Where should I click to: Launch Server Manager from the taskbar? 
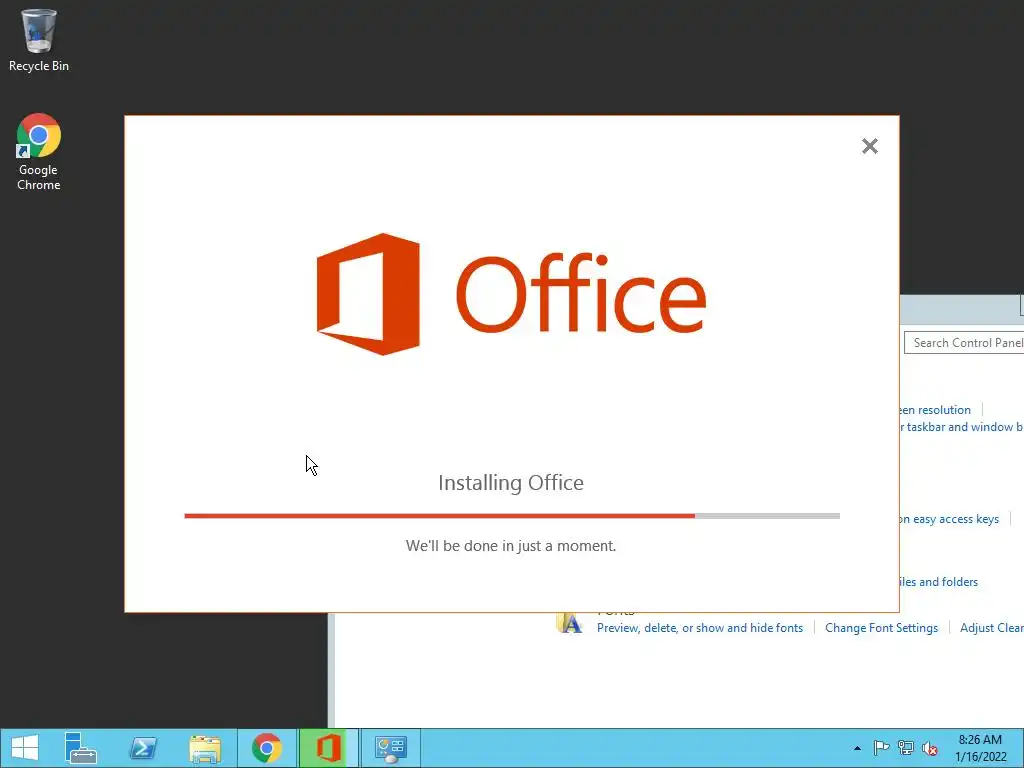81,748
